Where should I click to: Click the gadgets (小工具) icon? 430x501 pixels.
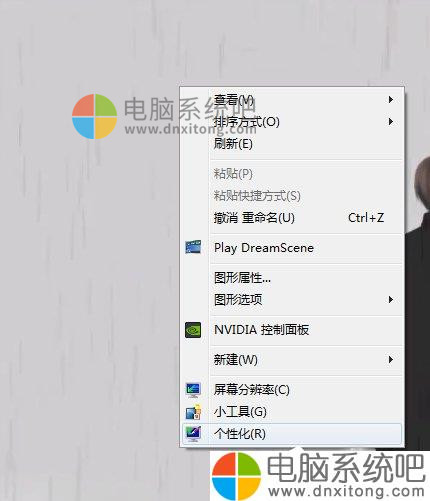pos(193,412)
